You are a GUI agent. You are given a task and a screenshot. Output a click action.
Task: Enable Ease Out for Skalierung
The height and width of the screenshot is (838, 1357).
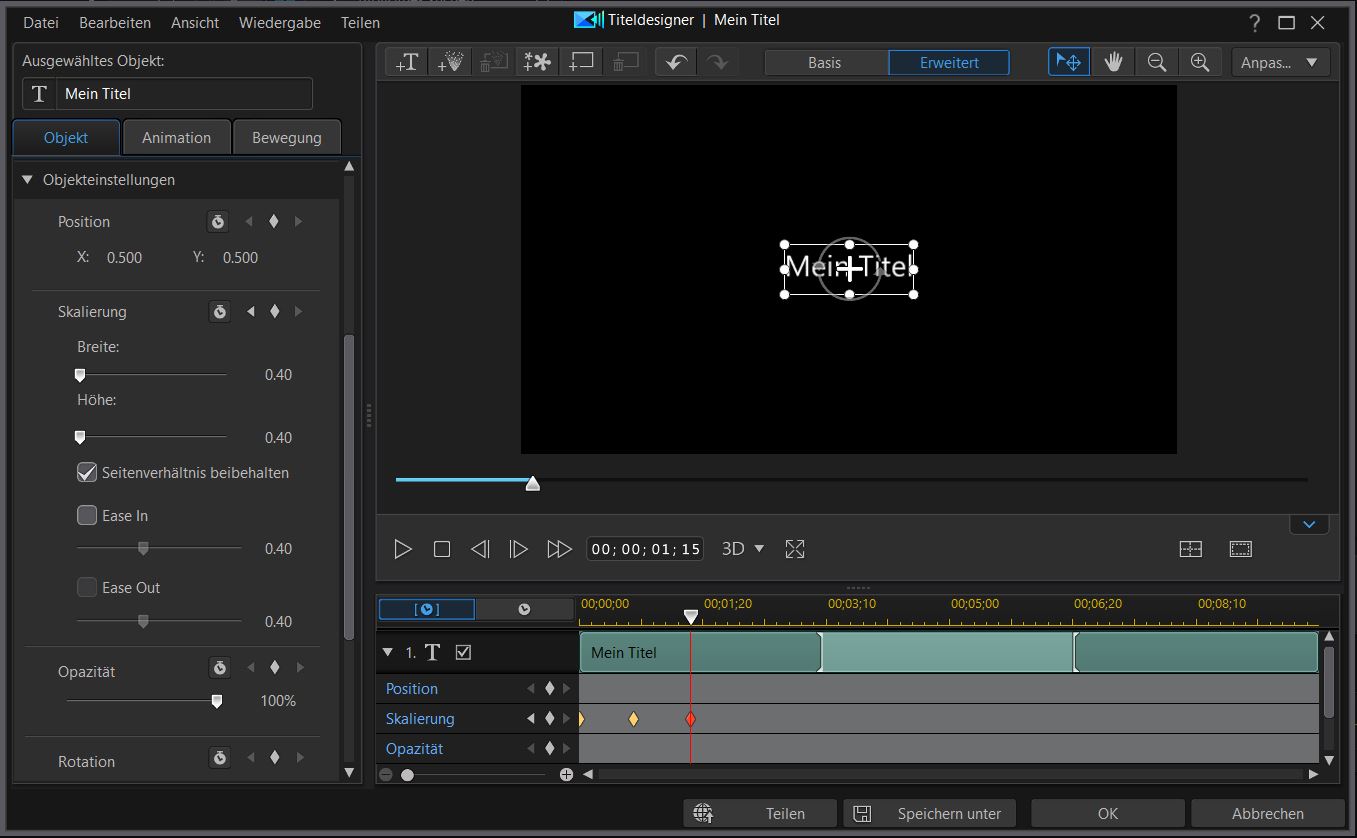pos(86,587)
